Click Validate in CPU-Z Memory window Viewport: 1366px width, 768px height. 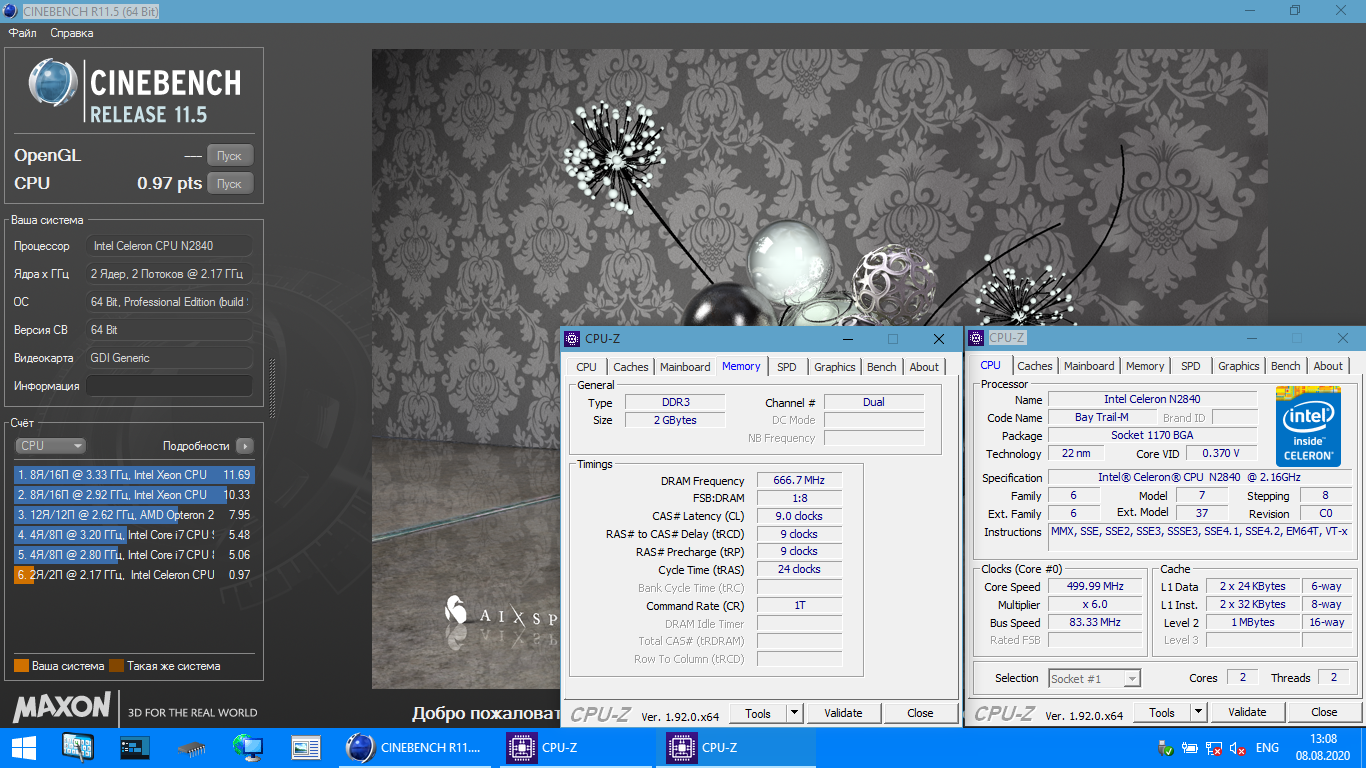(x=843, y=713)
